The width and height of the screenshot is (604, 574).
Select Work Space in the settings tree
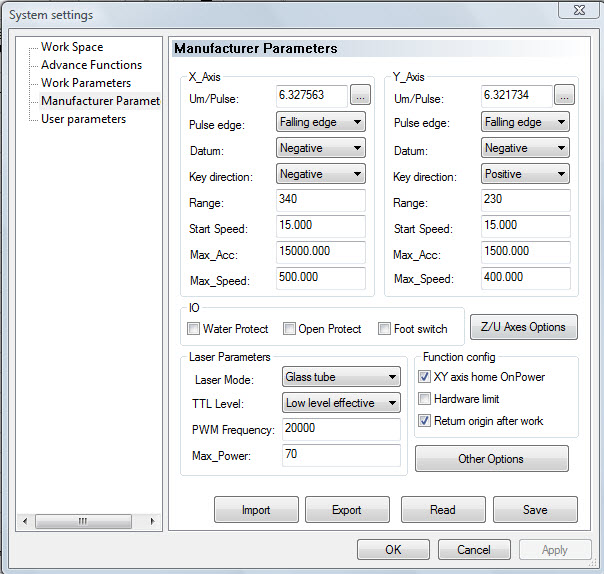(x=72, y=47)
